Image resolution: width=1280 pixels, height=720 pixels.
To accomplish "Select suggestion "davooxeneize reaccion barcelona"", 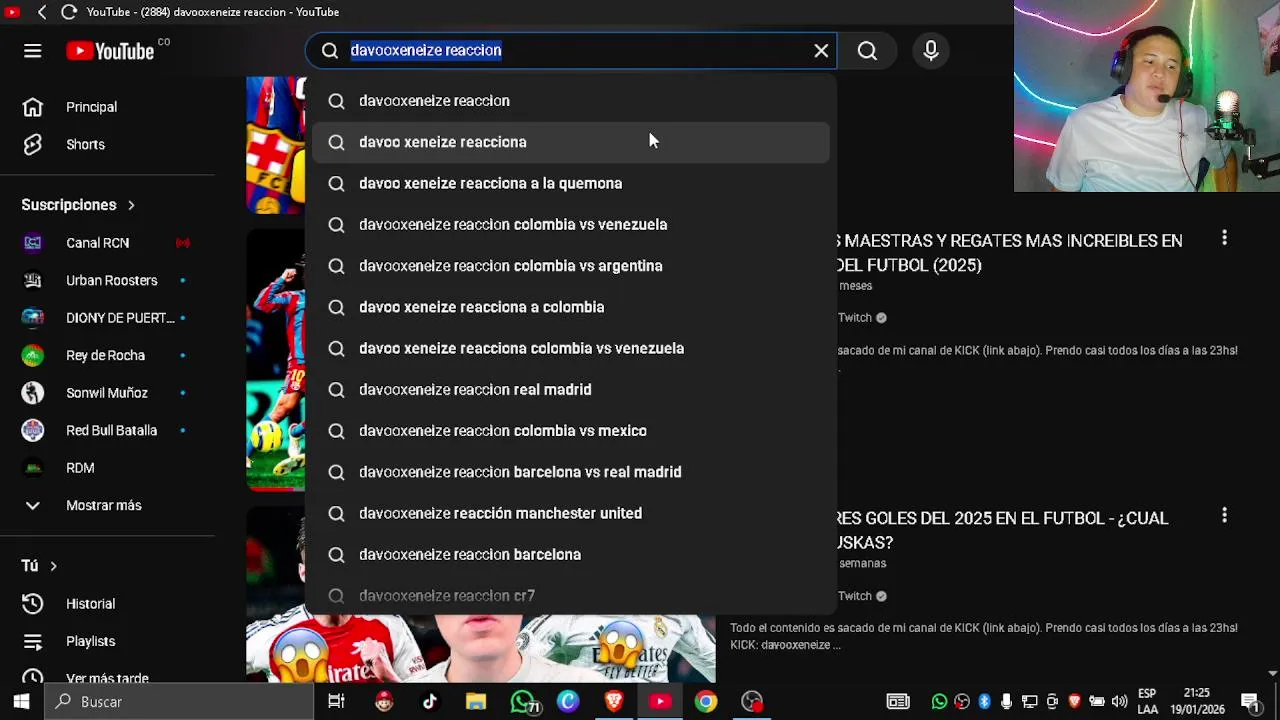I will [571, 555].
